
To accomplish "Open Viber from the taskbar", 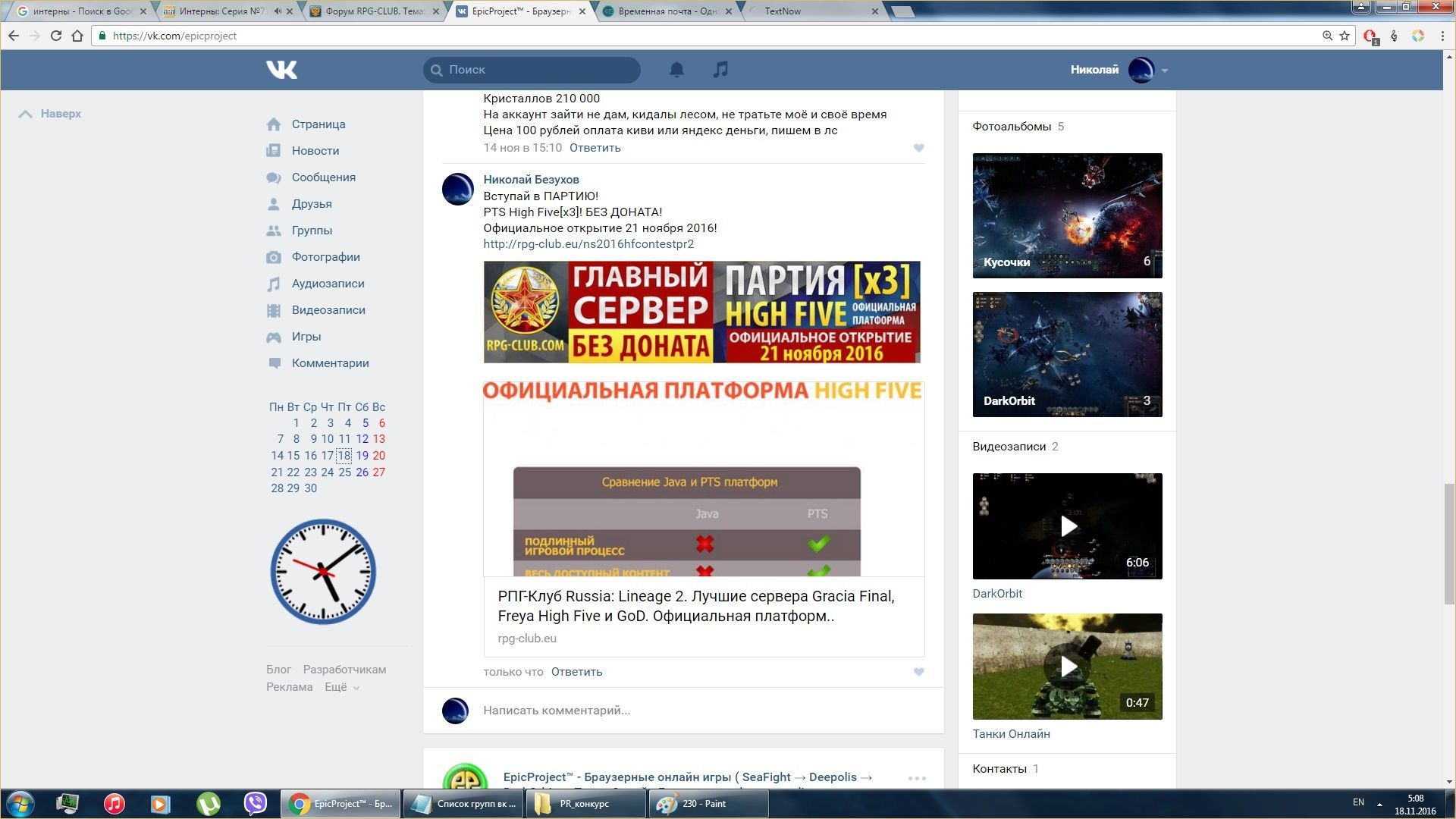I will click(256, 804).
